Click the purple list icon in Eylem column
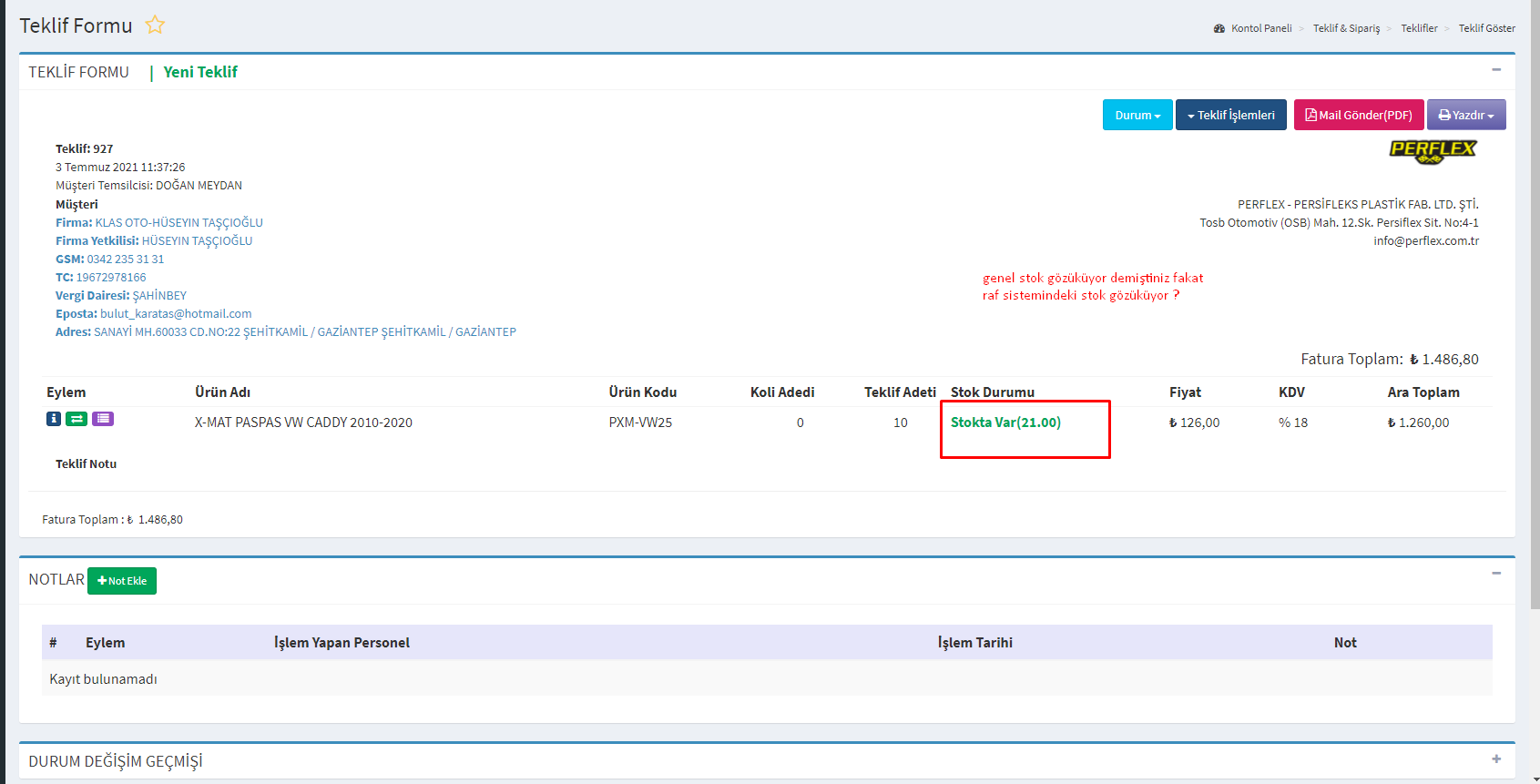 tap(103, 419)
